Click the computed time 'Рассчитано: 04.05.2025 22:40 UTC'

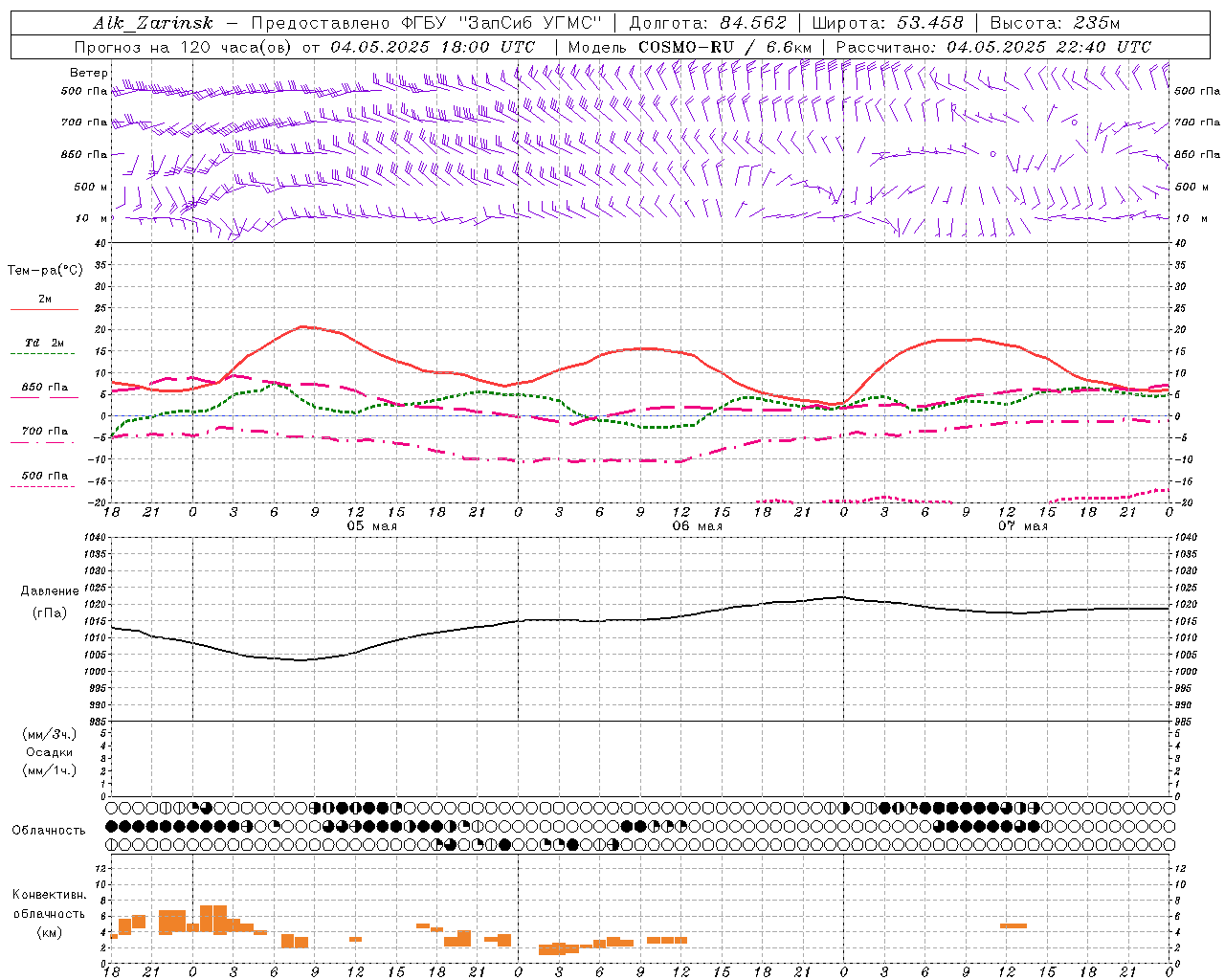click(993, 47)
